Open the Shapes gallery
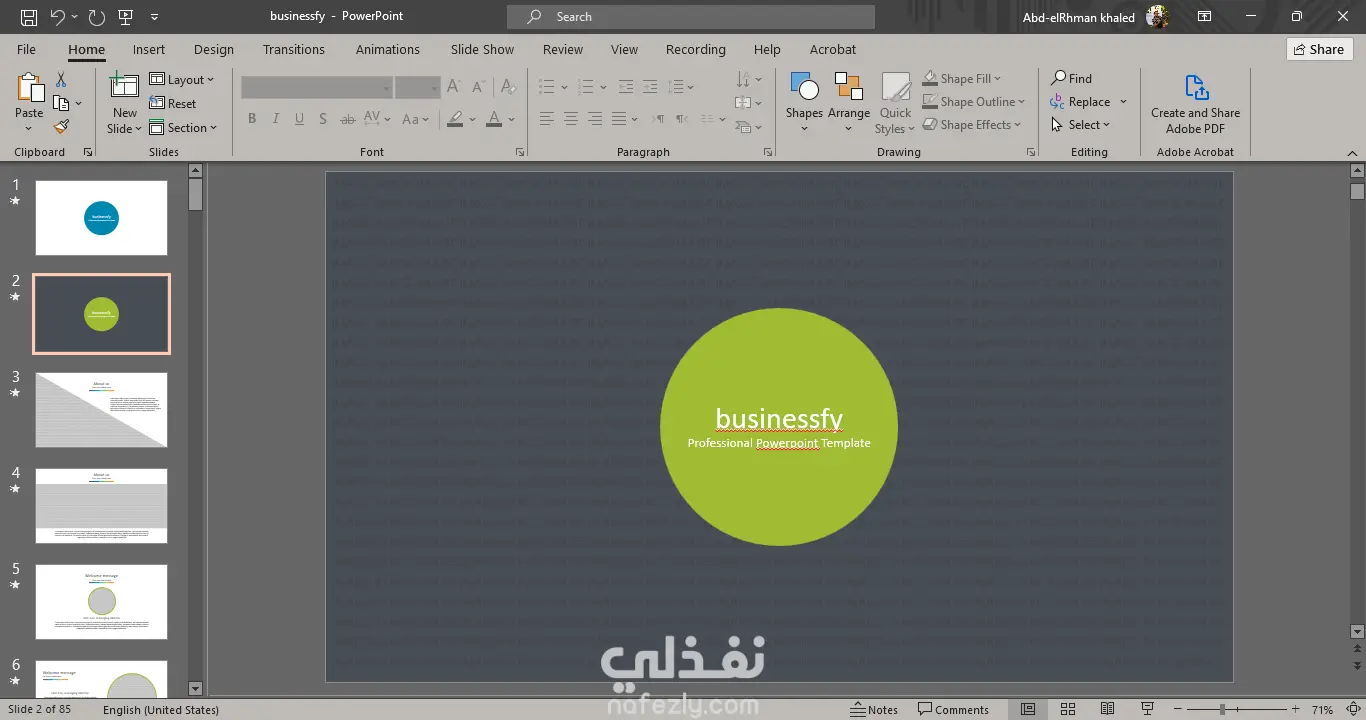The image size is (1366, 720). (804, 103)
